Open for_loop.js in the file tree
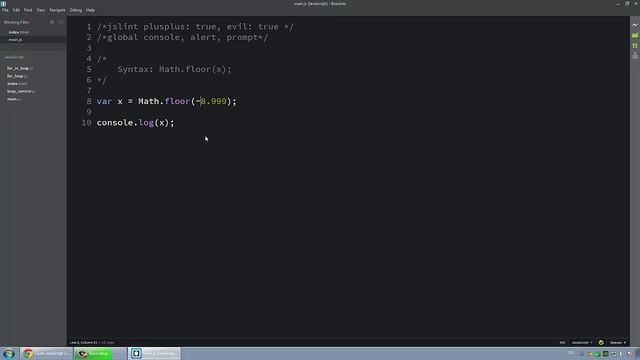The image size is (640, 360). click(x=17, y=76)
